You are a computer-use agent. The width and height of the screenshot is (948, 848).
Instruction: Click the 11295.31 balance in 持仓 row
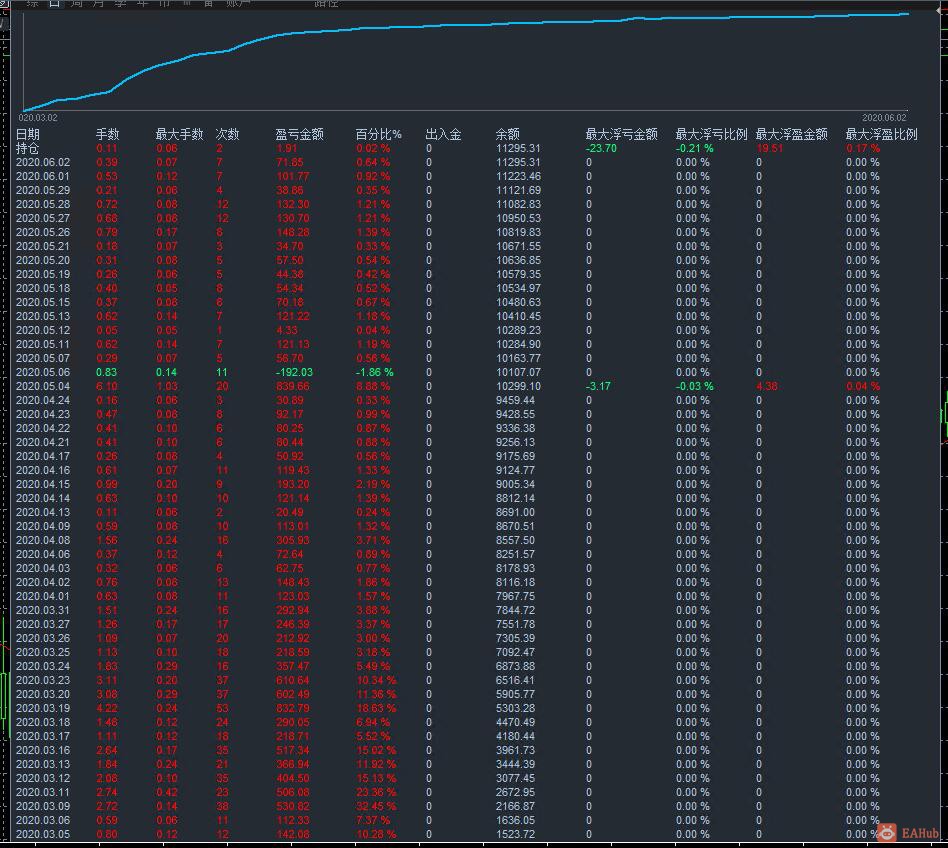tap(518, 148)
